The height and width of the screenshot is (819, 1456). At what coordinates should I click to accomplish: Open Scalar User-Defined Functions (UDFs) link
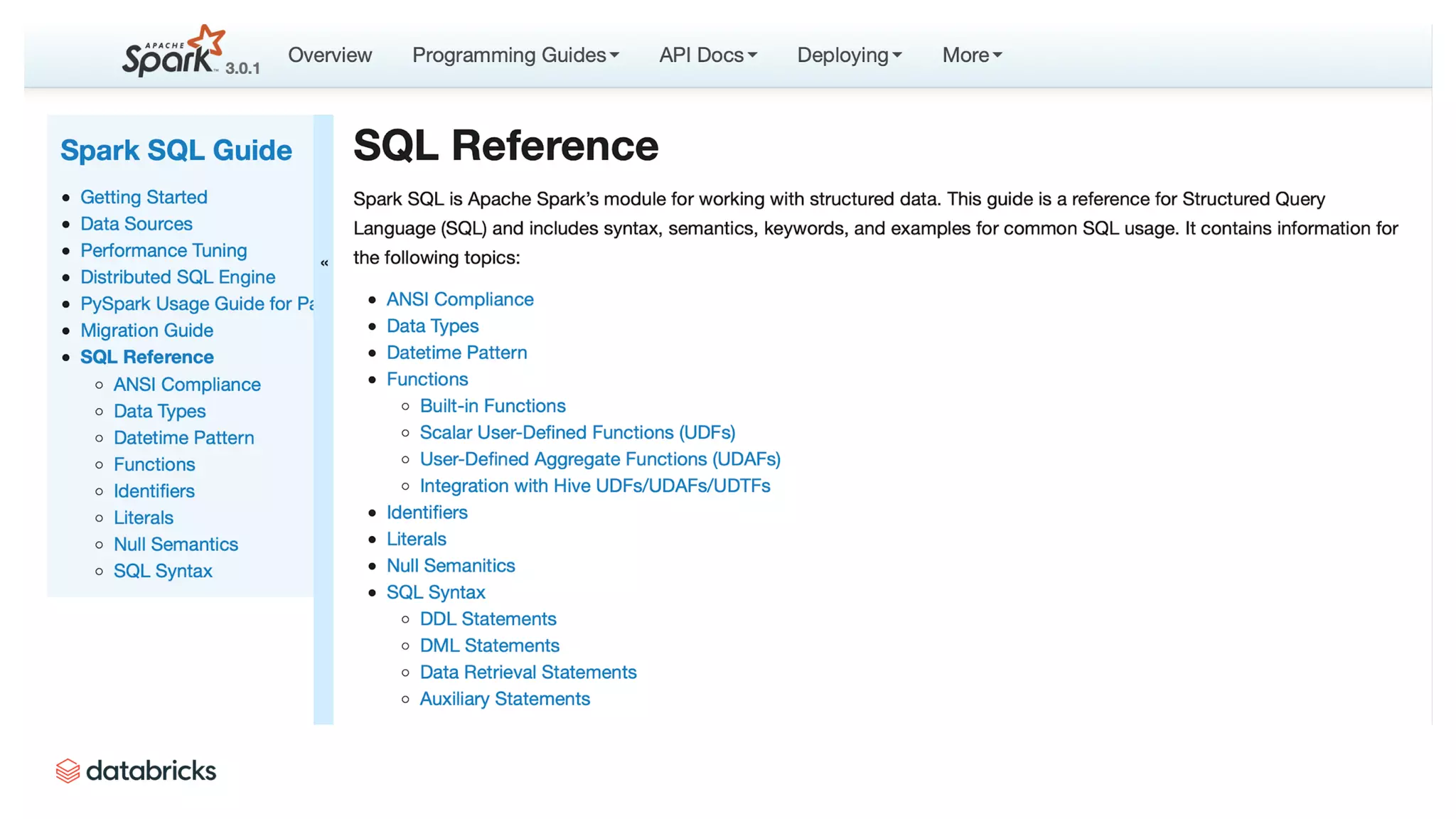[x=577, y=433]
